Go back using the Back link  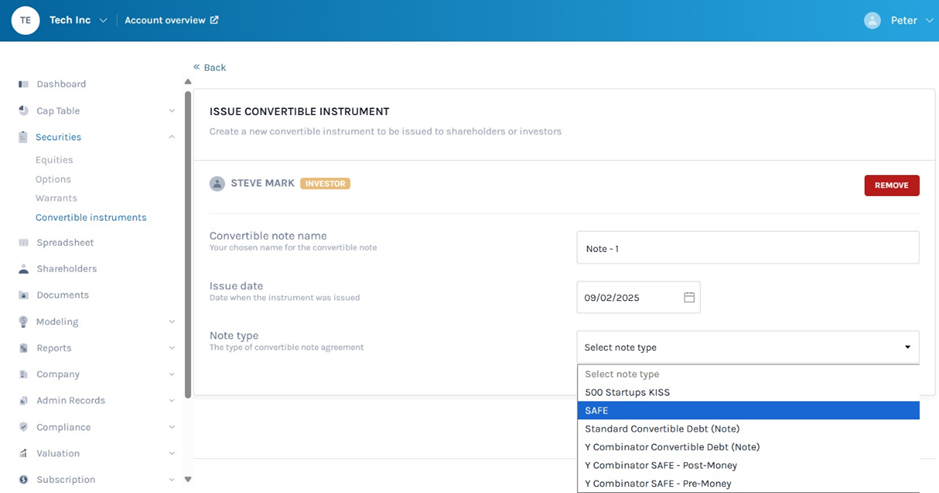(210, 67)
